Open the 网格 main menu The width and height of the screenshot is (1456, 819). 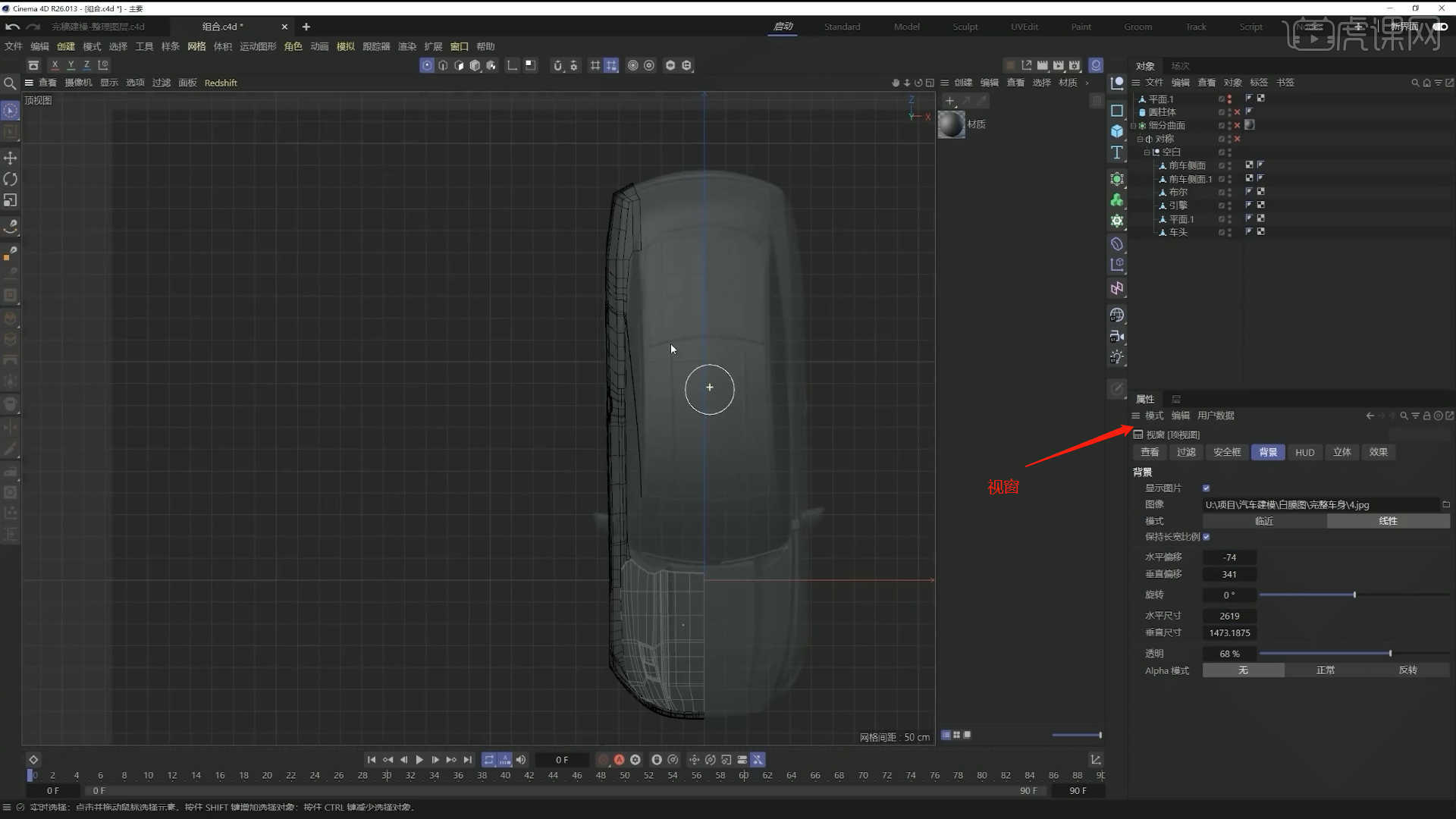[x=196, y=46]
